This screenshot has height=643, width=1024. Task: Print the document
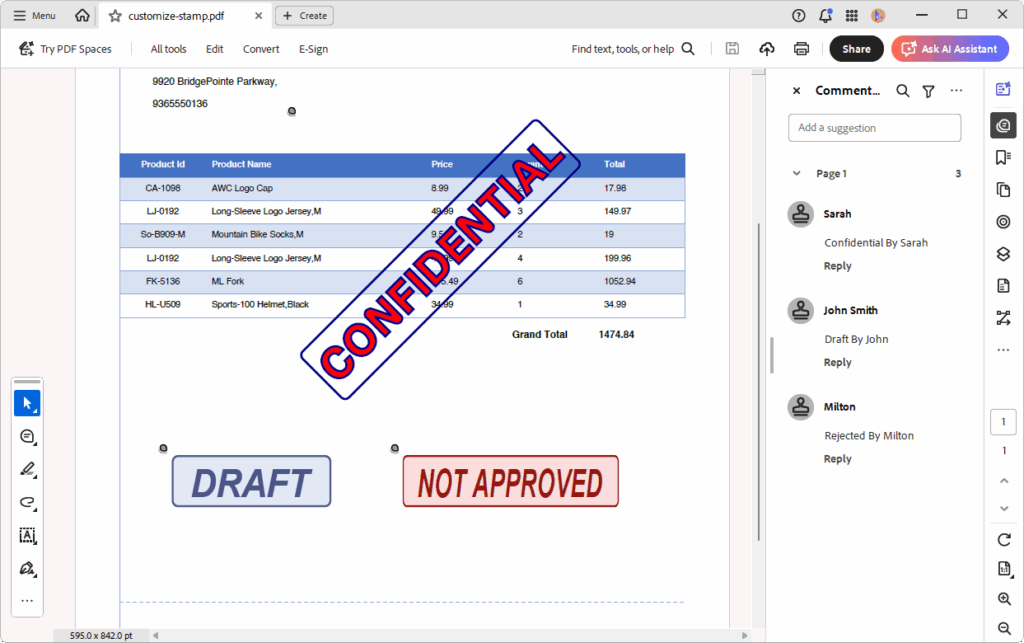pos(800,48)
